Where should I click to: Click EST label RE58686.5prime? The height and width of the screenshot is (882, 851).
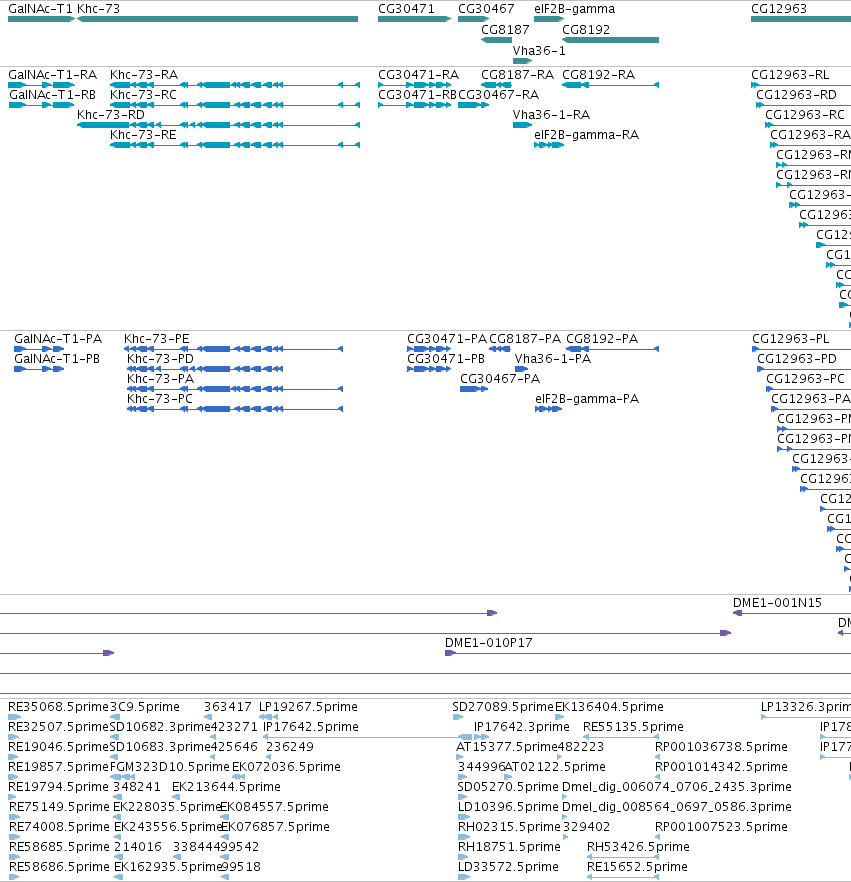pyautogui.click(x=59, y=867)
